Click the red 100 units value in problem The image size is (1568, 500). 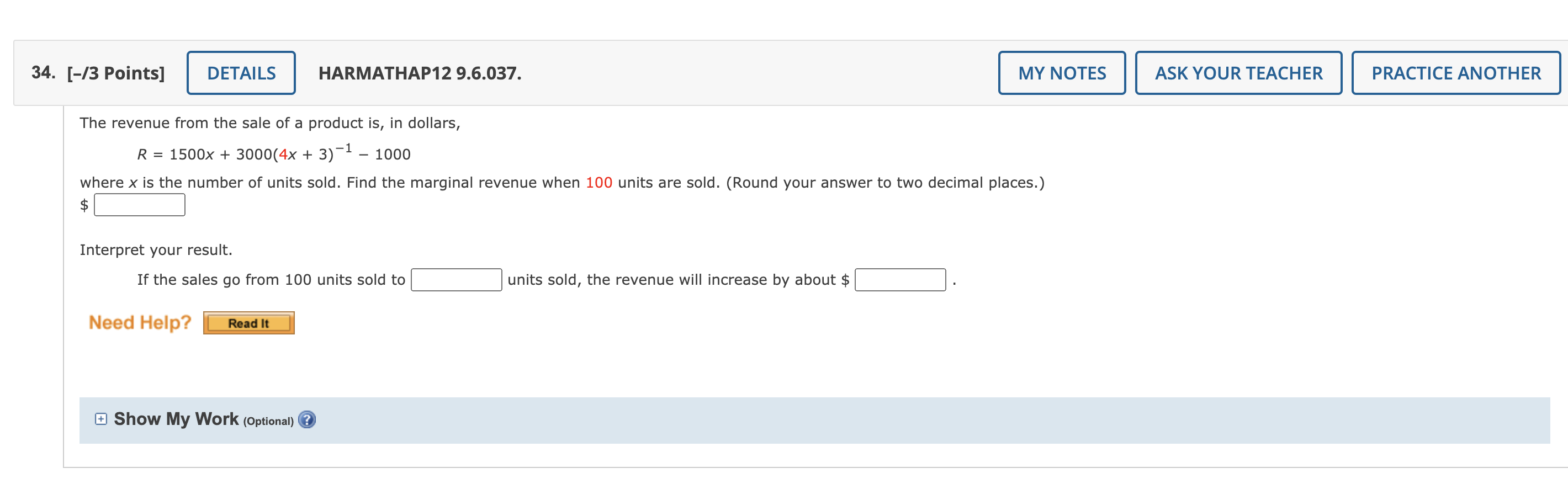click(x=598, y=182)
